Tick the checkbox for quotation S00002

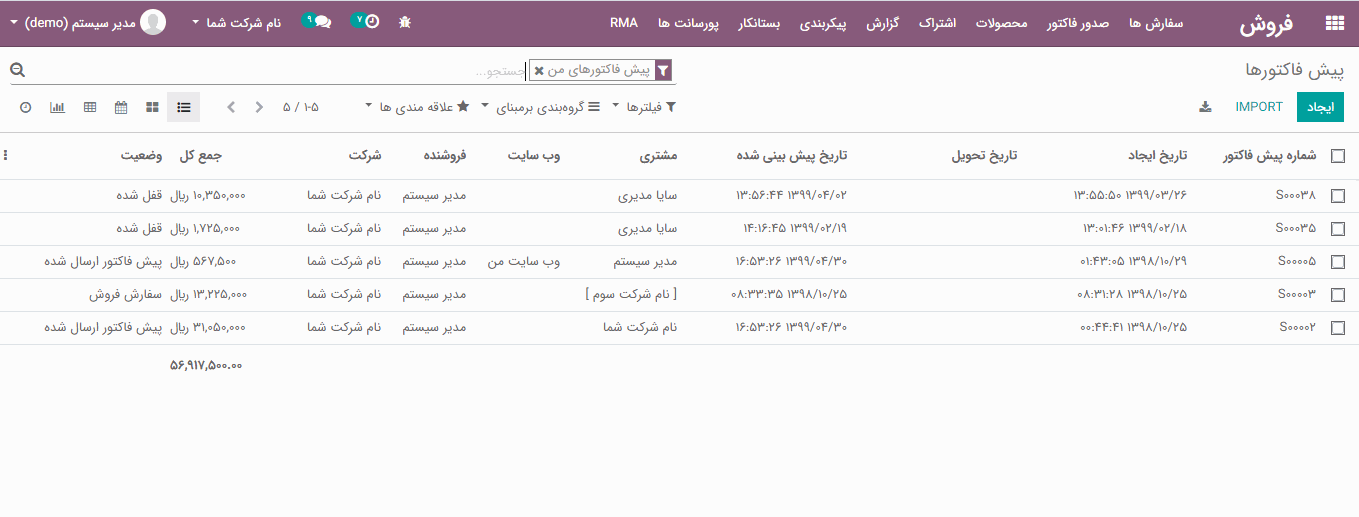click(x=1338, y=328)
